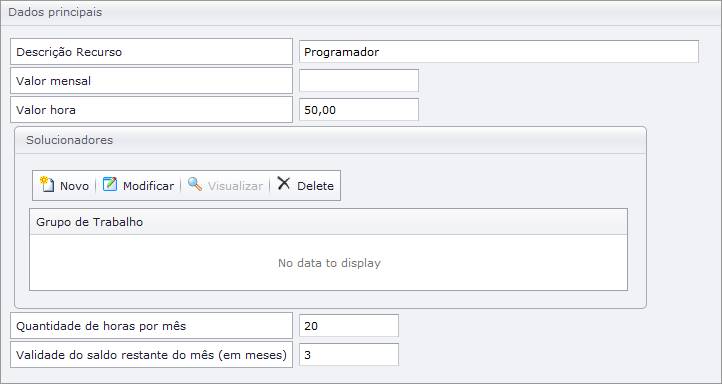Image resolution: width=722 pixels, height=384 pixels.
Task: Select the Visualizar toolbar label
Action: point(235,186)
